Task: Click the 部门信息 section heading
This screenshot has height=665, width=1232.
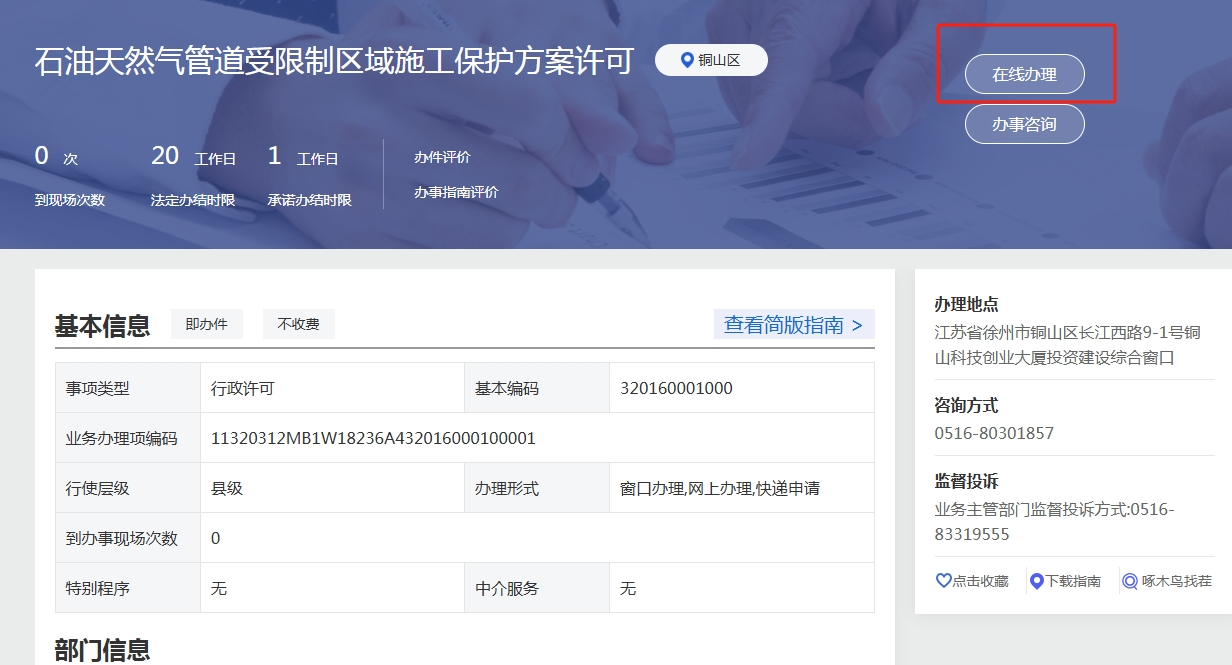Action: tap(102, 650)
